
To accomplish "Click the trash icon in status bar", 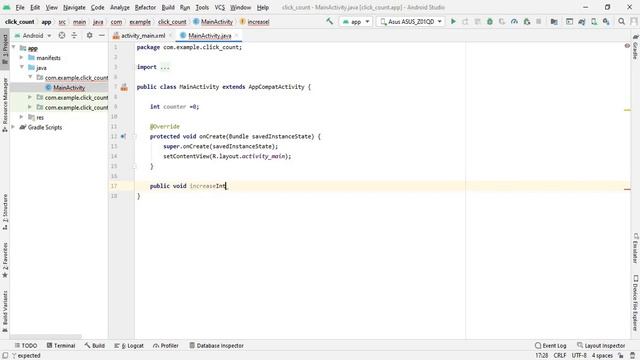I will tap(632, 356).
